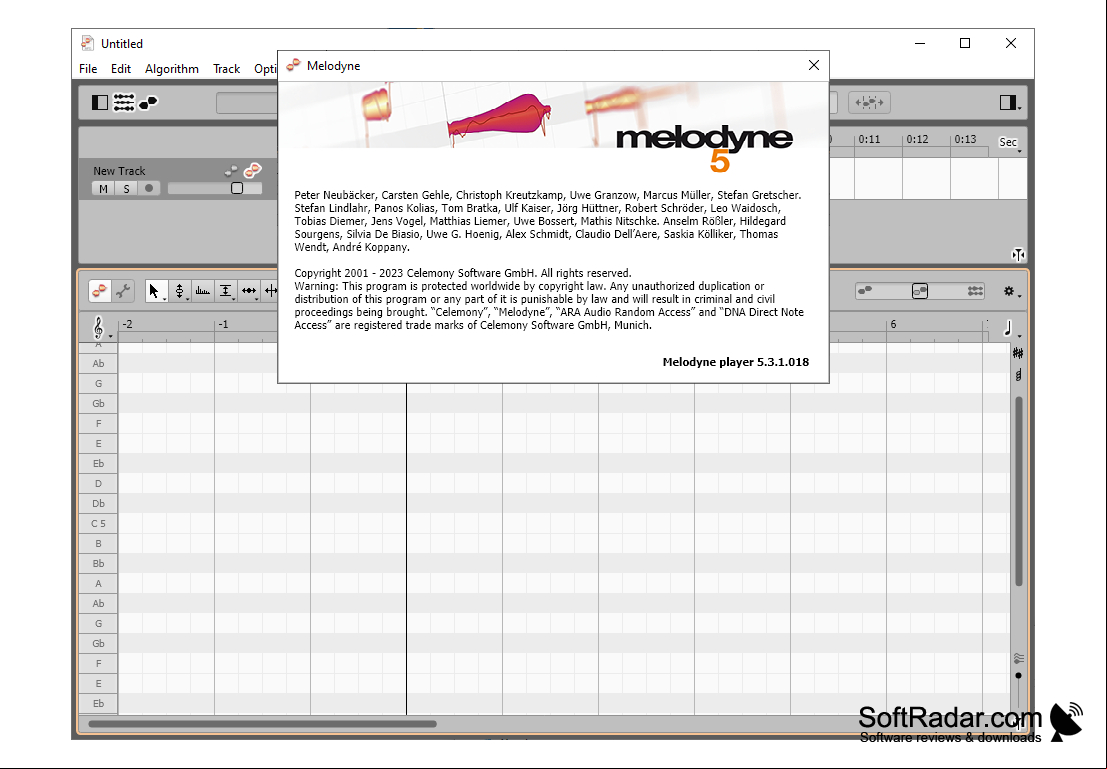Click the melodyne 5 logo banner
1107x769 pixels.
point(554,127)
